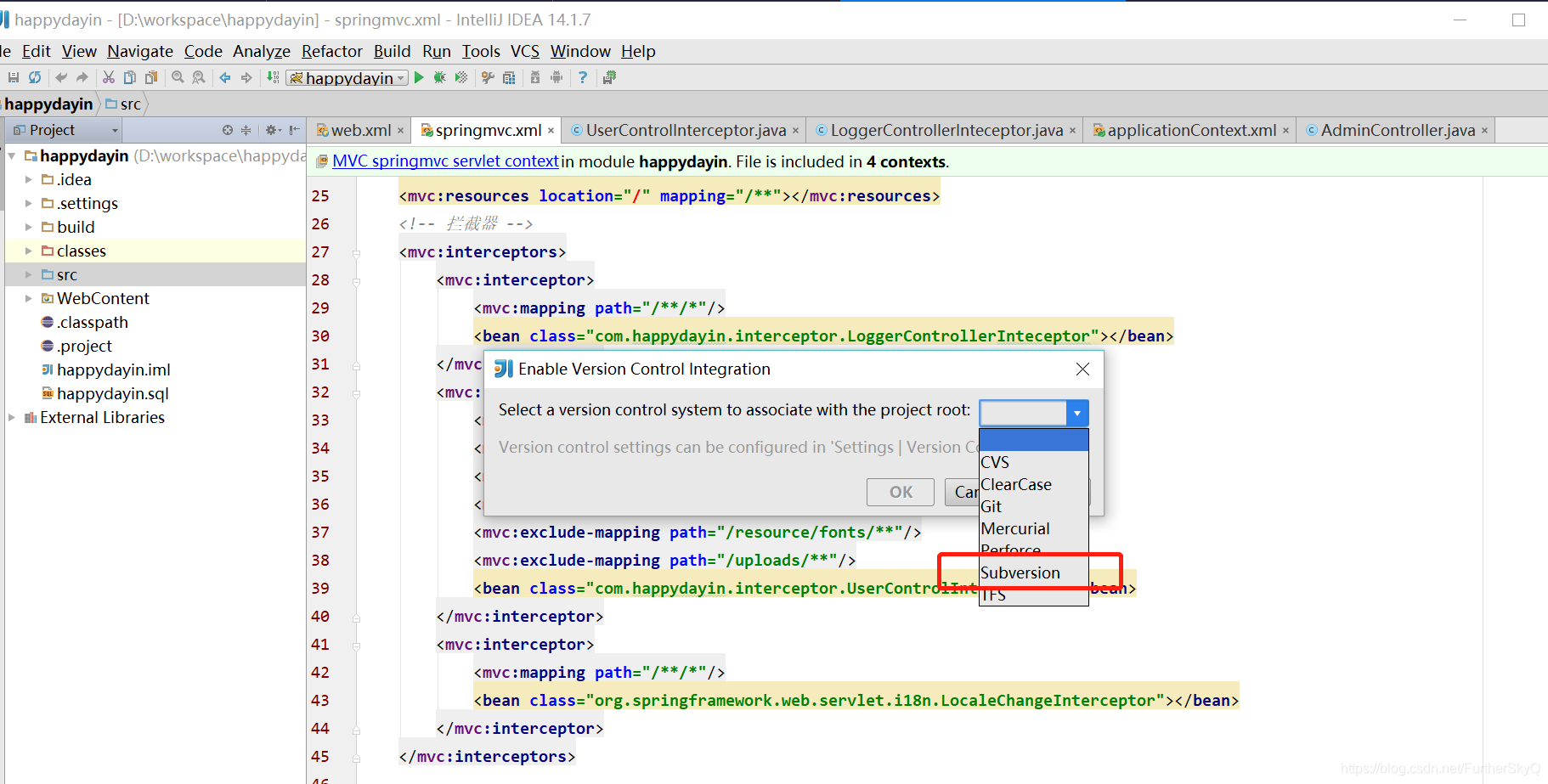The height and width of the screenshot is (784, 1548).
Task: Click Scroll from Source target icon
Action: coord(228,130)
